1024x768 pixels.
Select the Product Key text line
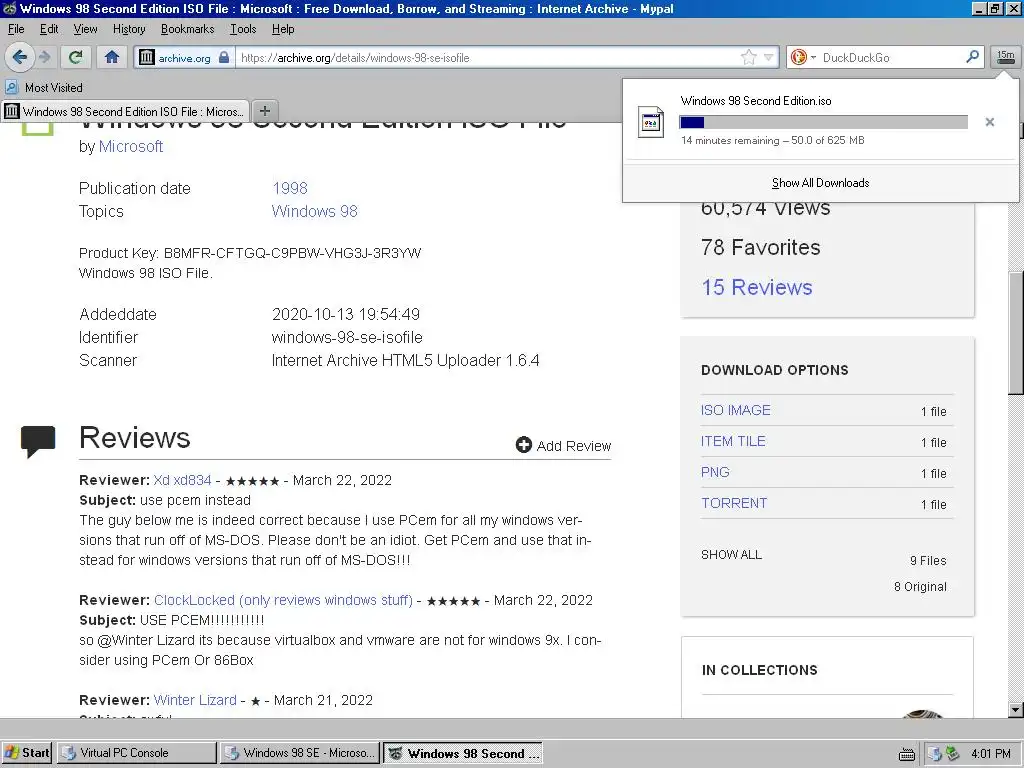(x=250, y=253)
